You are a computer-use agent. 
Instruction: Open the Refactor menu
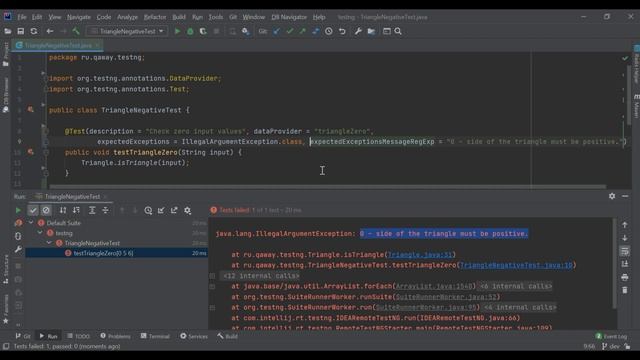coord(155,17)
